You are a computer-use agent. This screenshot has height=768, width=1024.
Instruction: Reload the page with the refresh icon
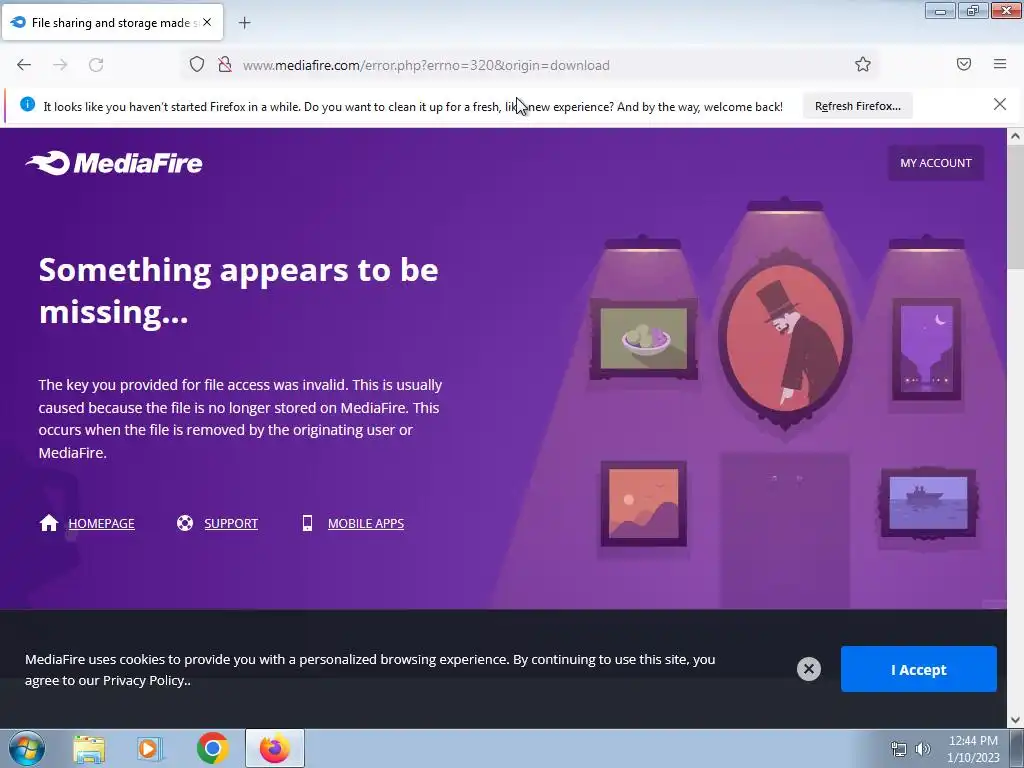click(96, 65)
